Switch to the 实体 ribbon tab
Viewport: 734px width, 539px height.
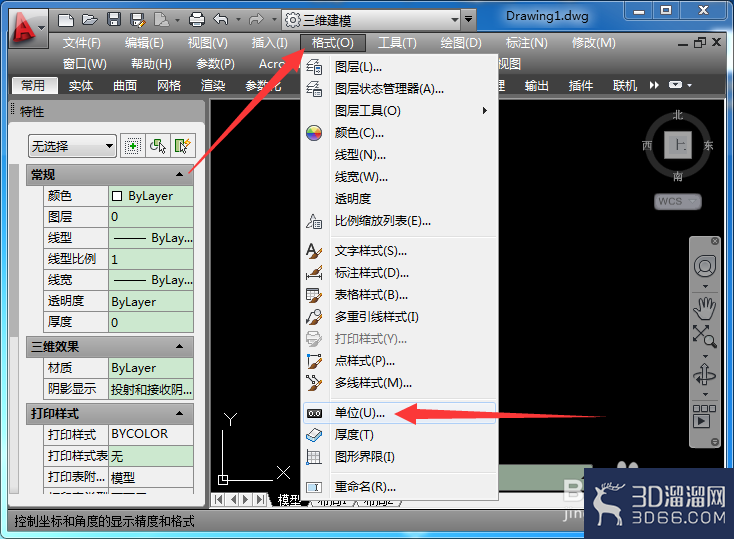click(81, 86)
